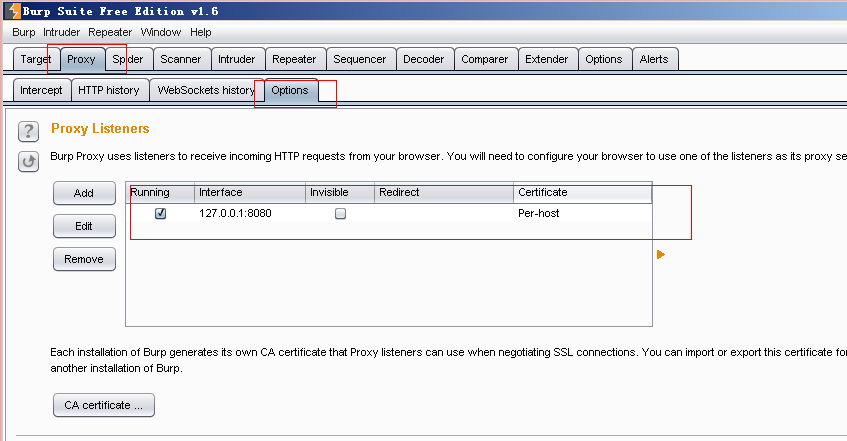Open the WebSockets history sub-tab
The width and height of the screenshot is (847, 441).
(206, 90)
